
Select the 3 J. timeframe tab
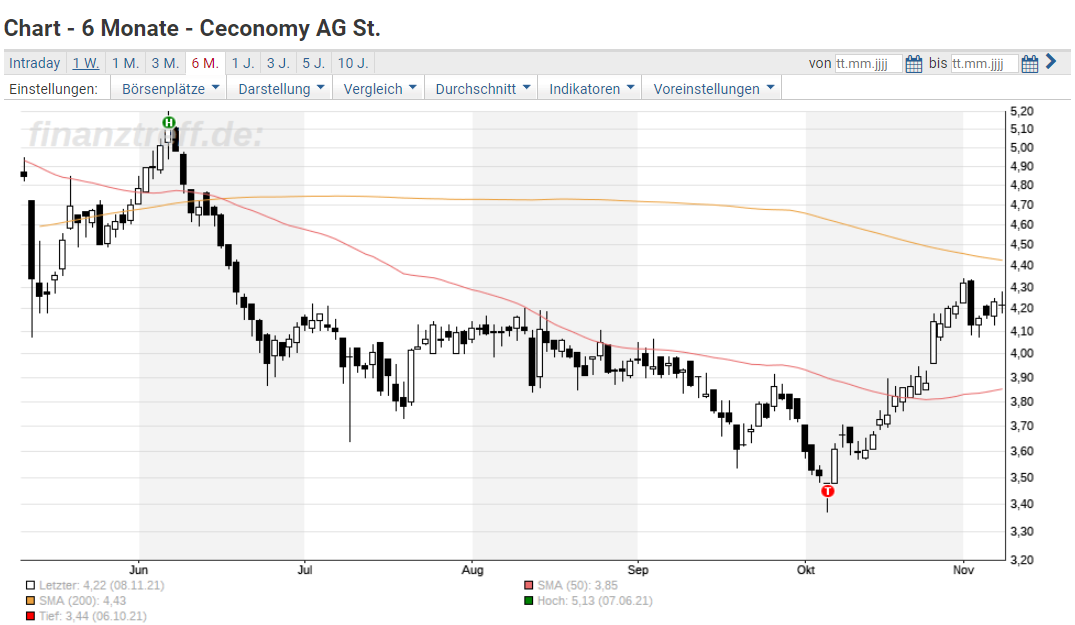pos(278,63)
